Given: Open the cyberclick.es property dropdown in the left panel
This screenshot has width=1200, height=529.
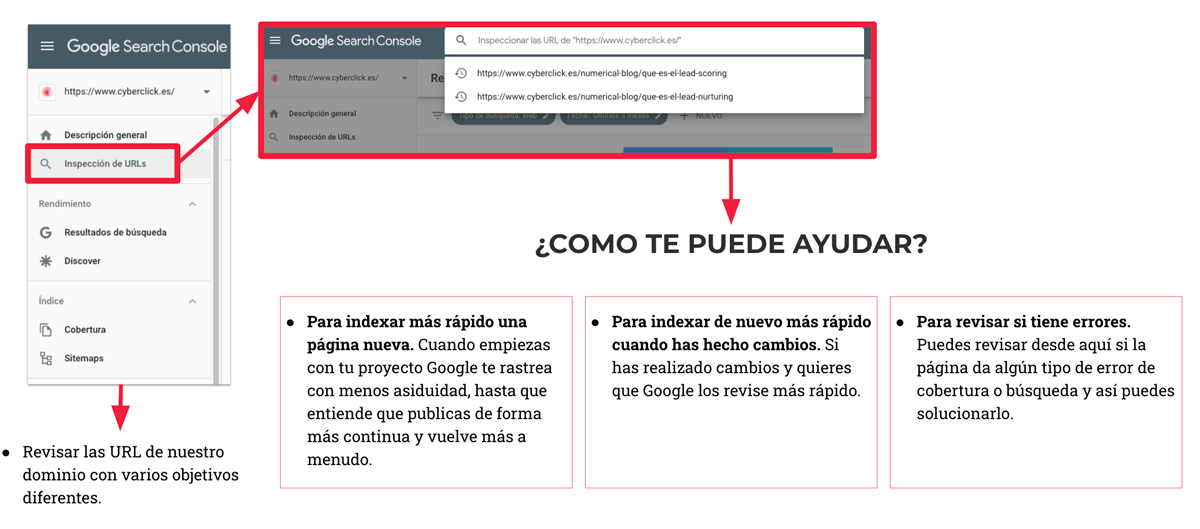Looking at the screenshot, I should point(206,91).
